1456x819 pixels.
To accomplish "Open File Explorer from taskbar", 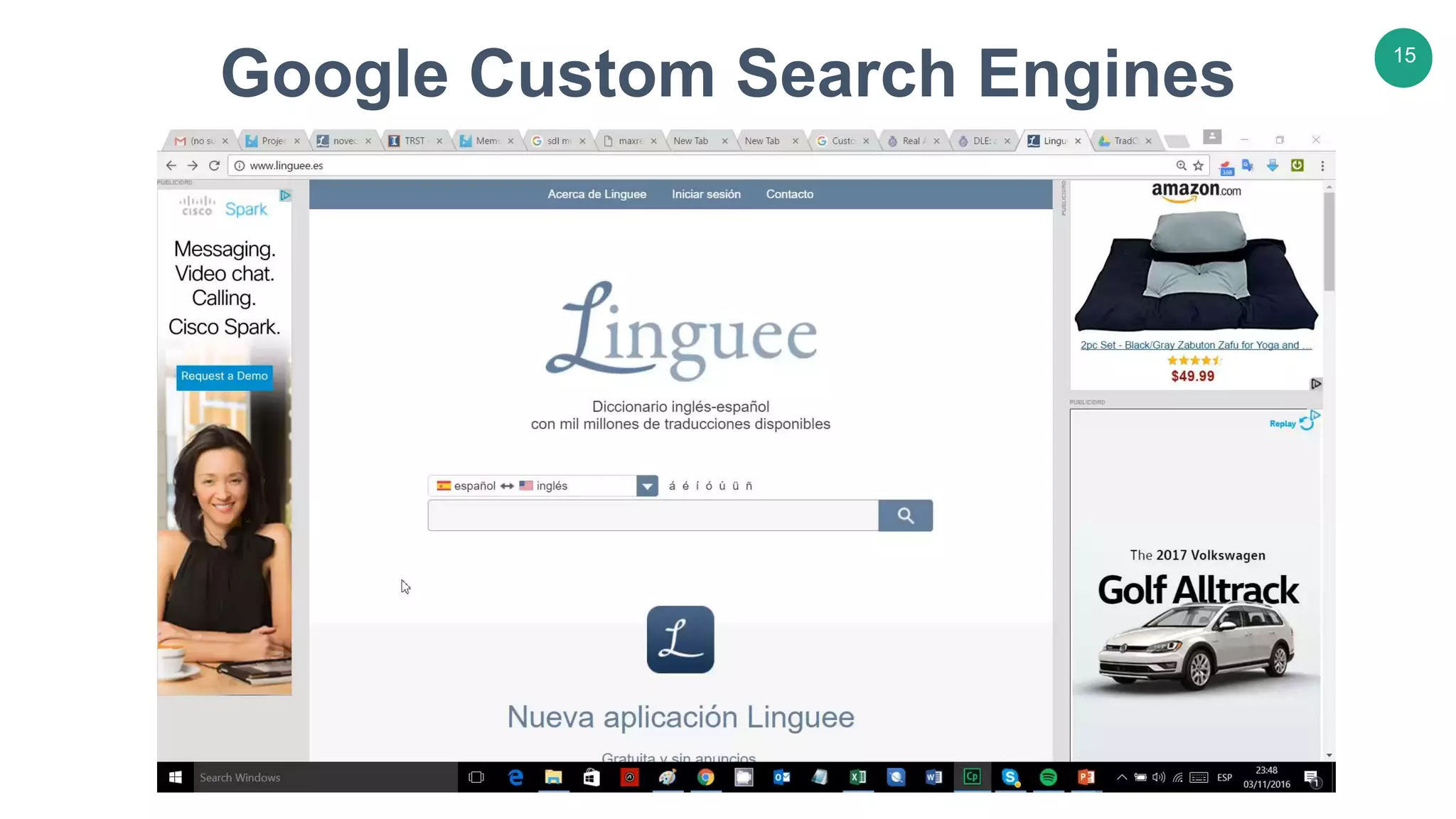I will [x=553, y=777].
